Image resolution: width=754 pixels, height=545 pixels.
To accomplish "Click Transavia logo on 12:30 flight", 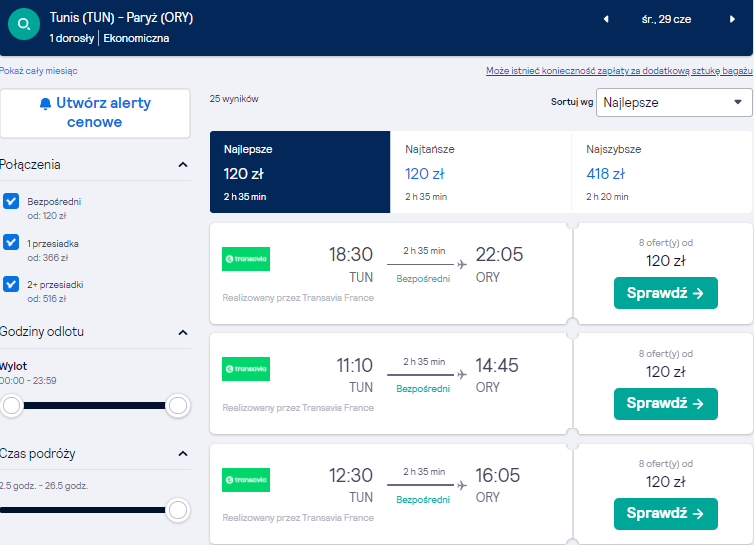I will (246, 480).
